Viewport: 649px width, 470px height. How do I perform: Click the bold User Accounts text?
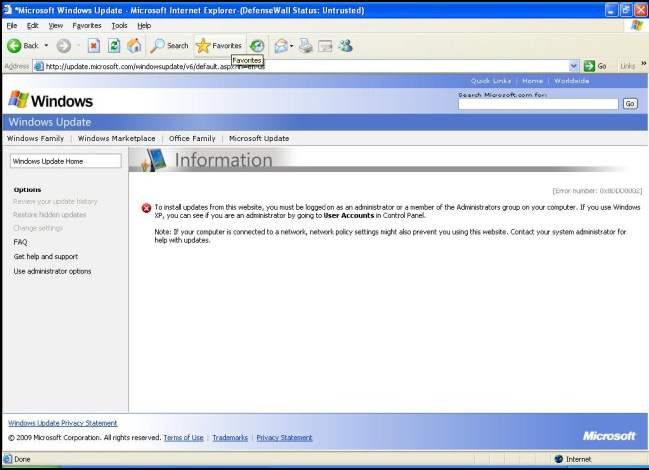(x=349, y=216)
